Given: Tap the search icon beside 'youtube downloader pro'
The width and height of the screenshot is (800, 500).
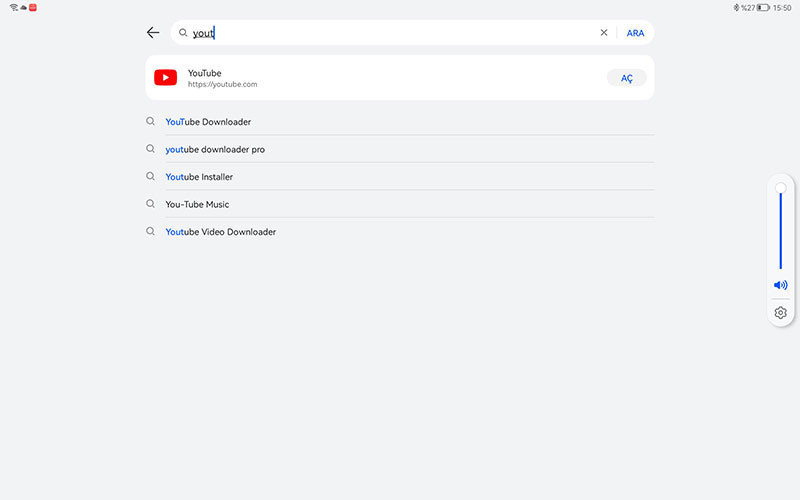Looking at the screenshot, I should click(150, 149).
